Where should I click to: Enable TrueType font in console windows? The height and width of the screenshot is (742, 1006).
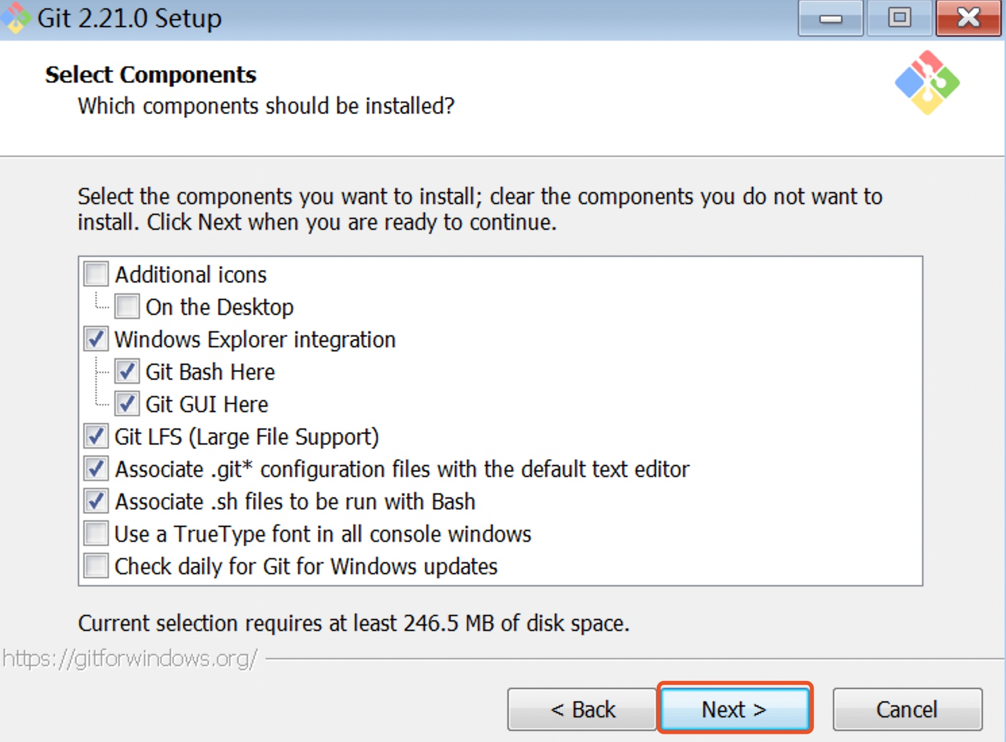[96, 534]
